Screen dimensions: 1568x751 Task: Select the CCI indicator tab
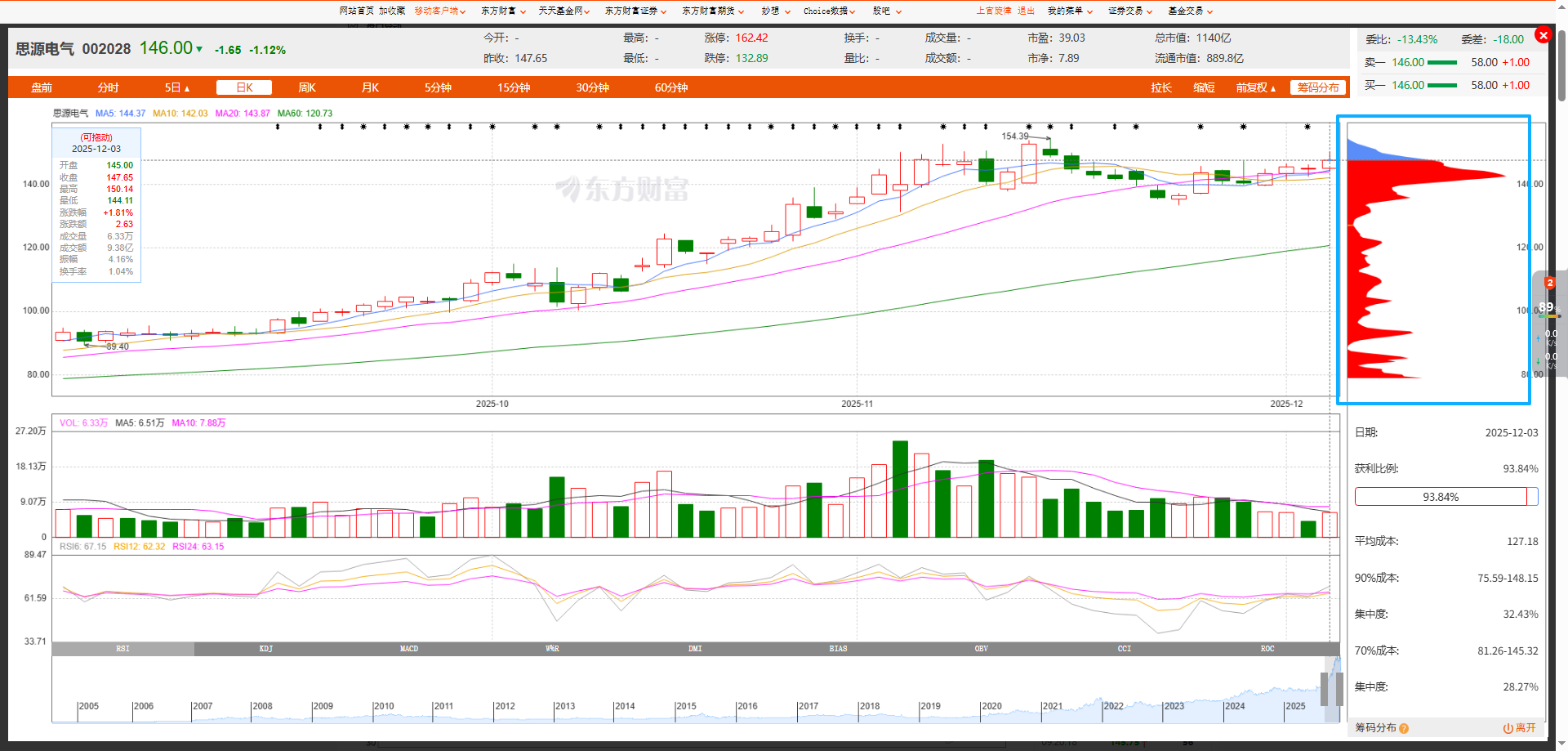[x=1125, y=649]
